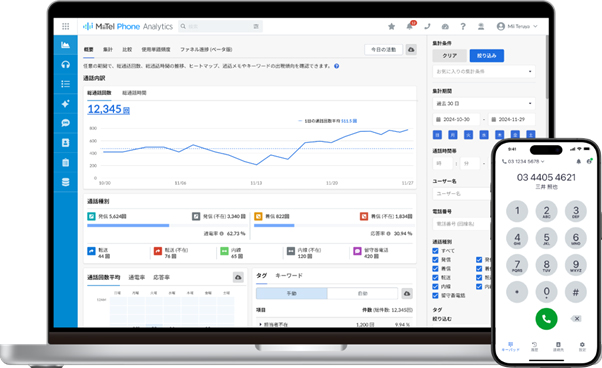Click the star favorites icon
Screen dimensions: 602x368
[391, 26]
